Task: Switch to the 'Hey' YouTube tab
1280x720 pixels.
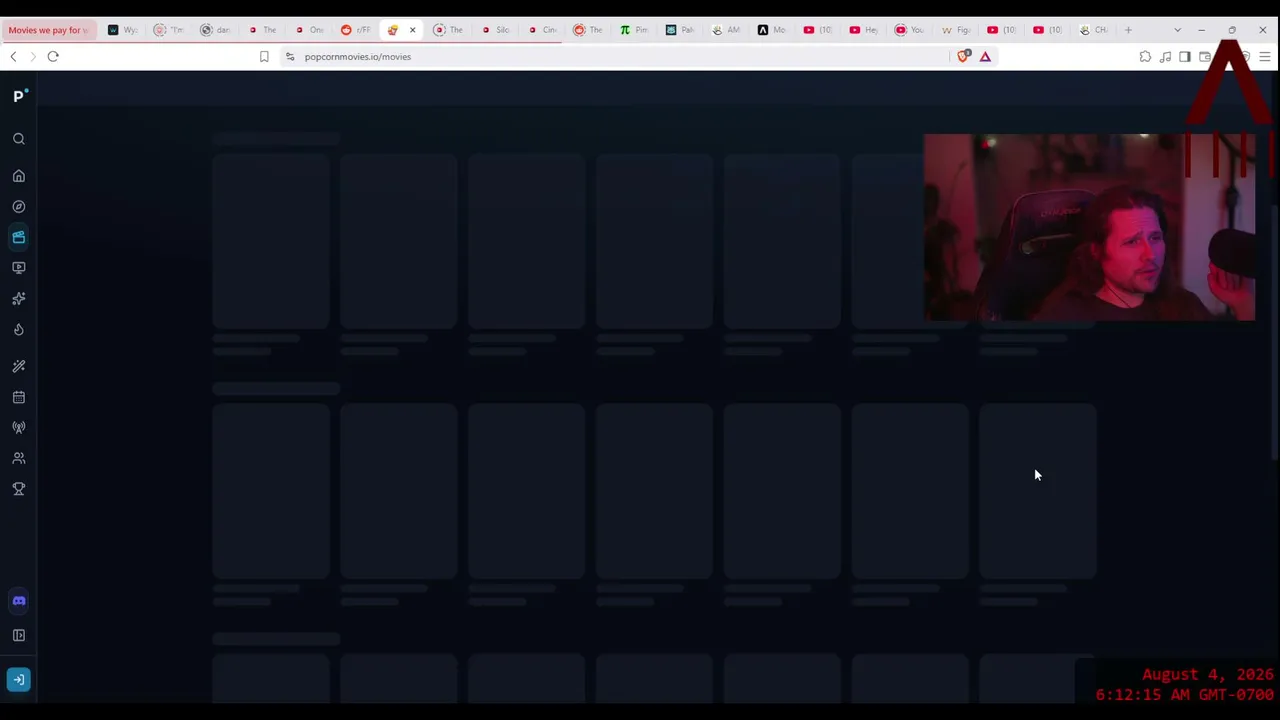Action: point(866,30)
